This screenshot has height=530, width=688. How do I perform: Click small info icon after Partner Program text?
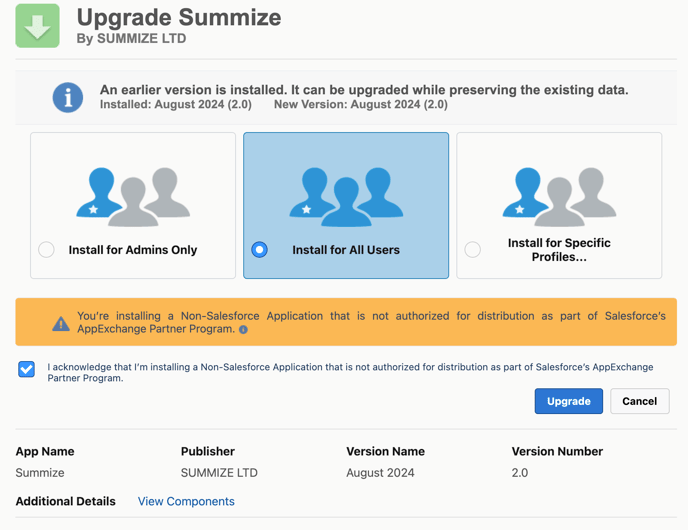(x=243, y=330)
